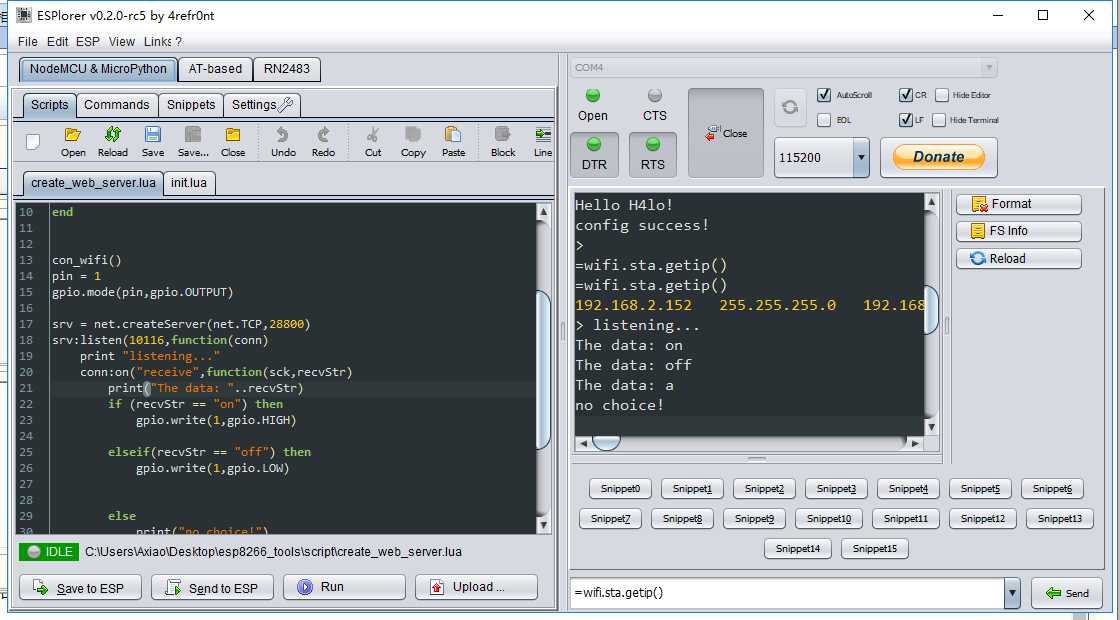
Task: Open the Links menu
Action: pyautogui.click(x=158, y=41)
